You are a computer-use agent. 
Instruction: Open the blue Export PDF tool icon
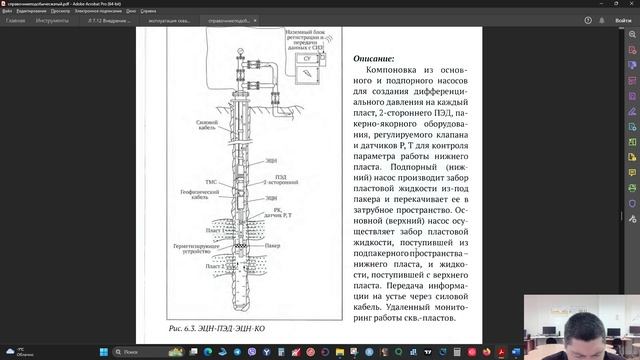[x=632, y=127]
